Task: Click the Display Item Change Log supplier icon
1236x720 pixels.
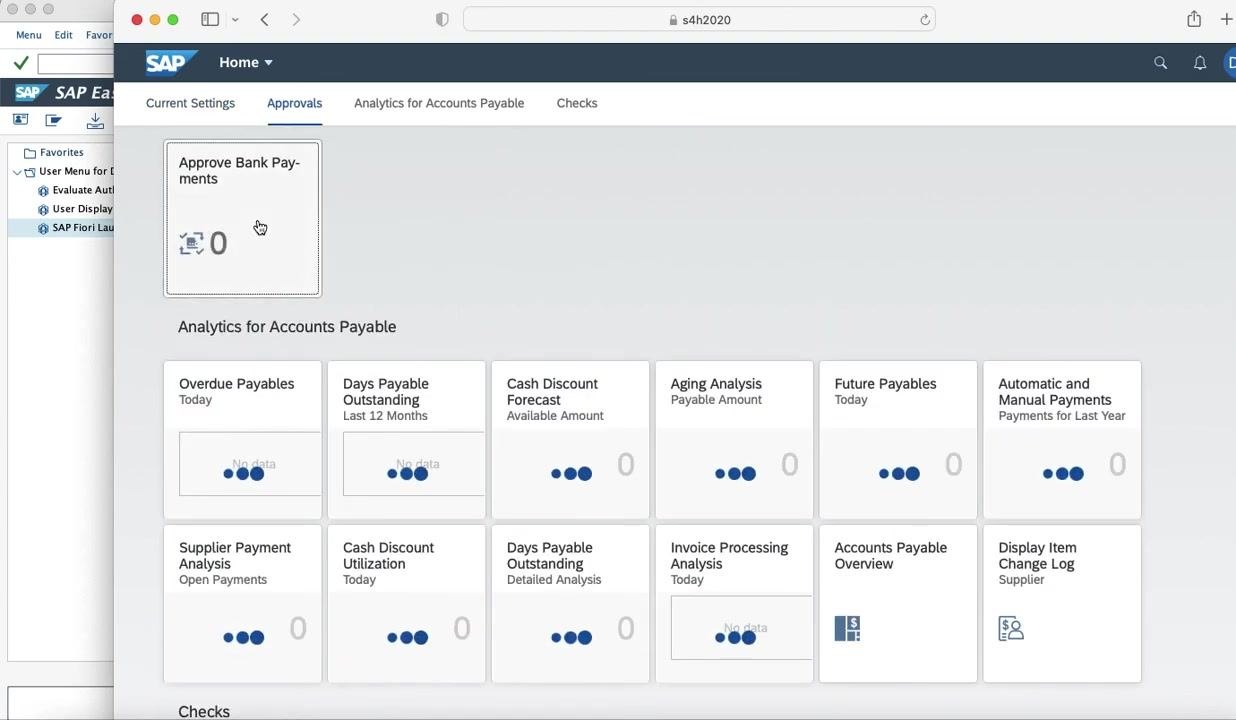Action: [1011, 628]
